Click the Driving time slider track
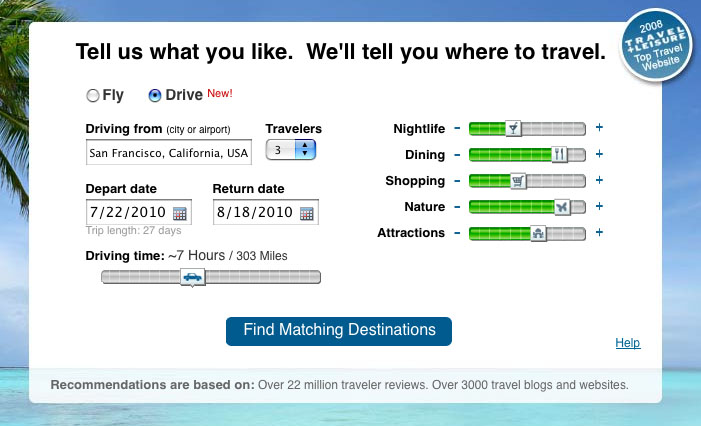 click(x=270, y=277)
